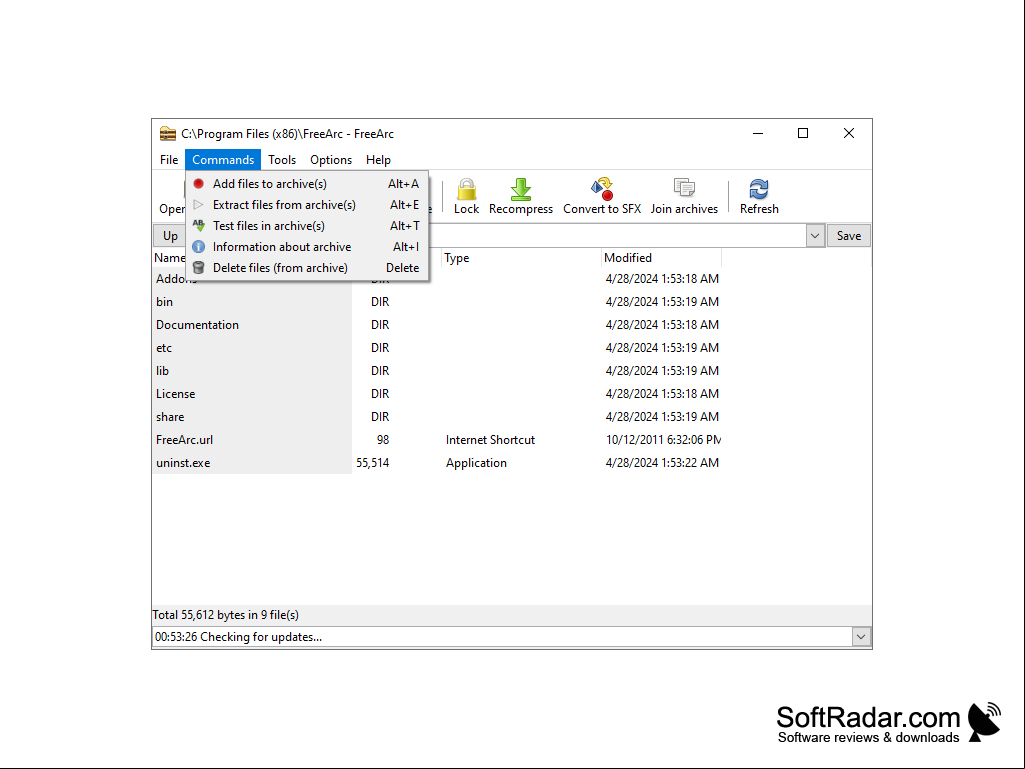The width and height of the screenshot is (1025, 769).
Task: Click the Save button
Action: coord(849,235)
